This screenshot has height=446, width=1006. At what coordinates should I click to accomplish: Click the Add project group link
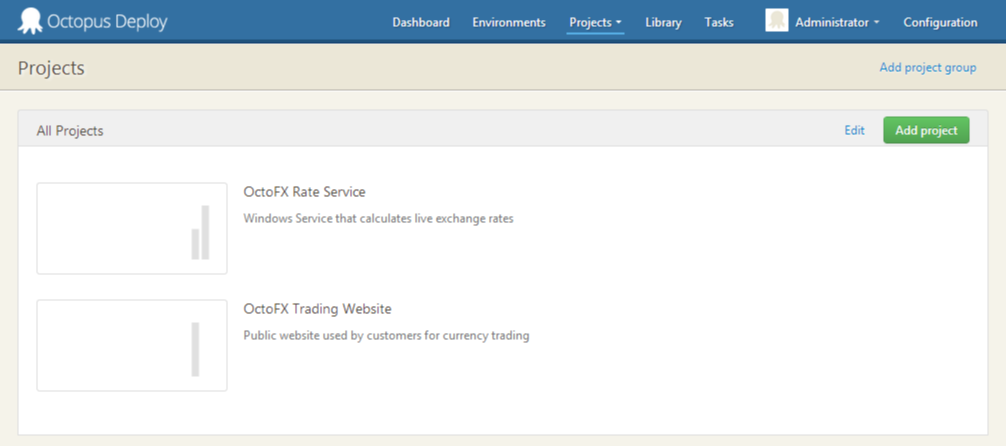(x=927, y=68)
